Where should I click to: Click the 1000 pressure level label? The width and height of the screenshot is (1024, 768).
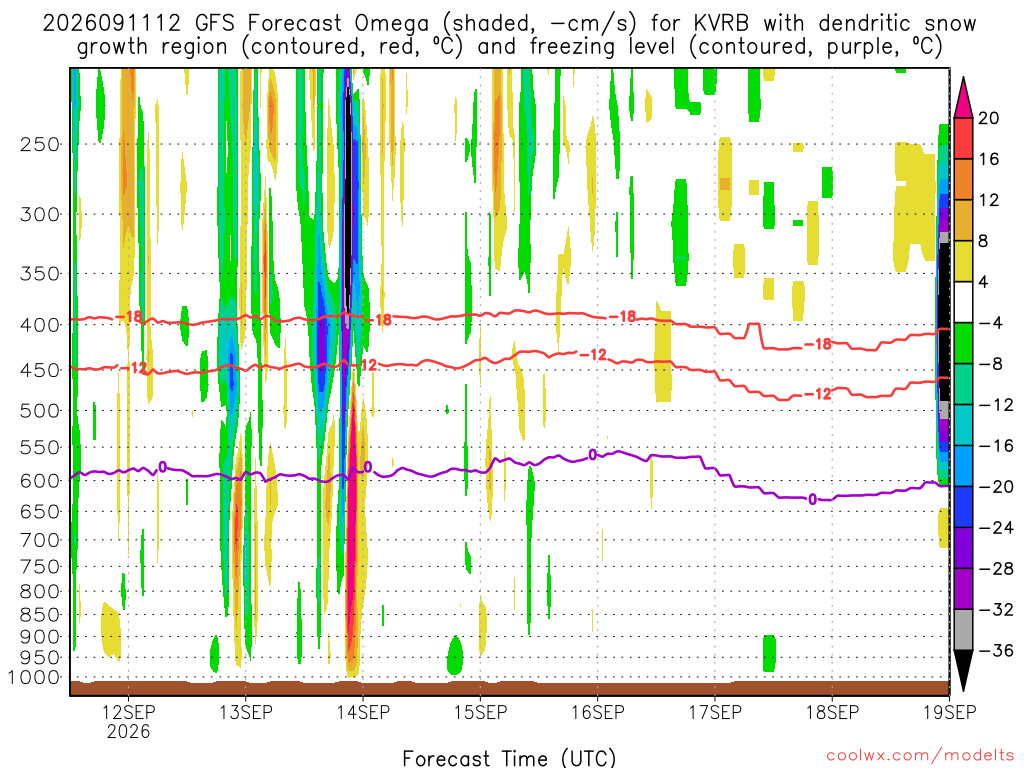pos(34,678)
